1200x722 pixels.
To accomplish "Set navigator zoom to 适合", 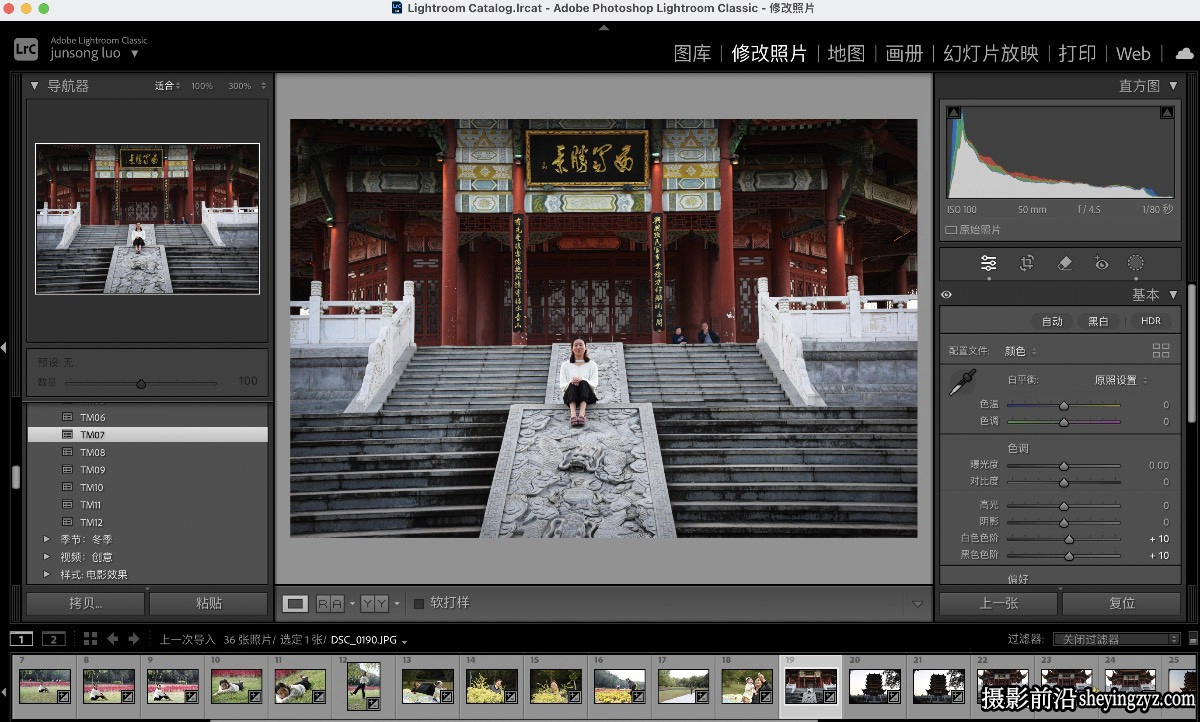I will pyautogui.click(x=167, y=86).
